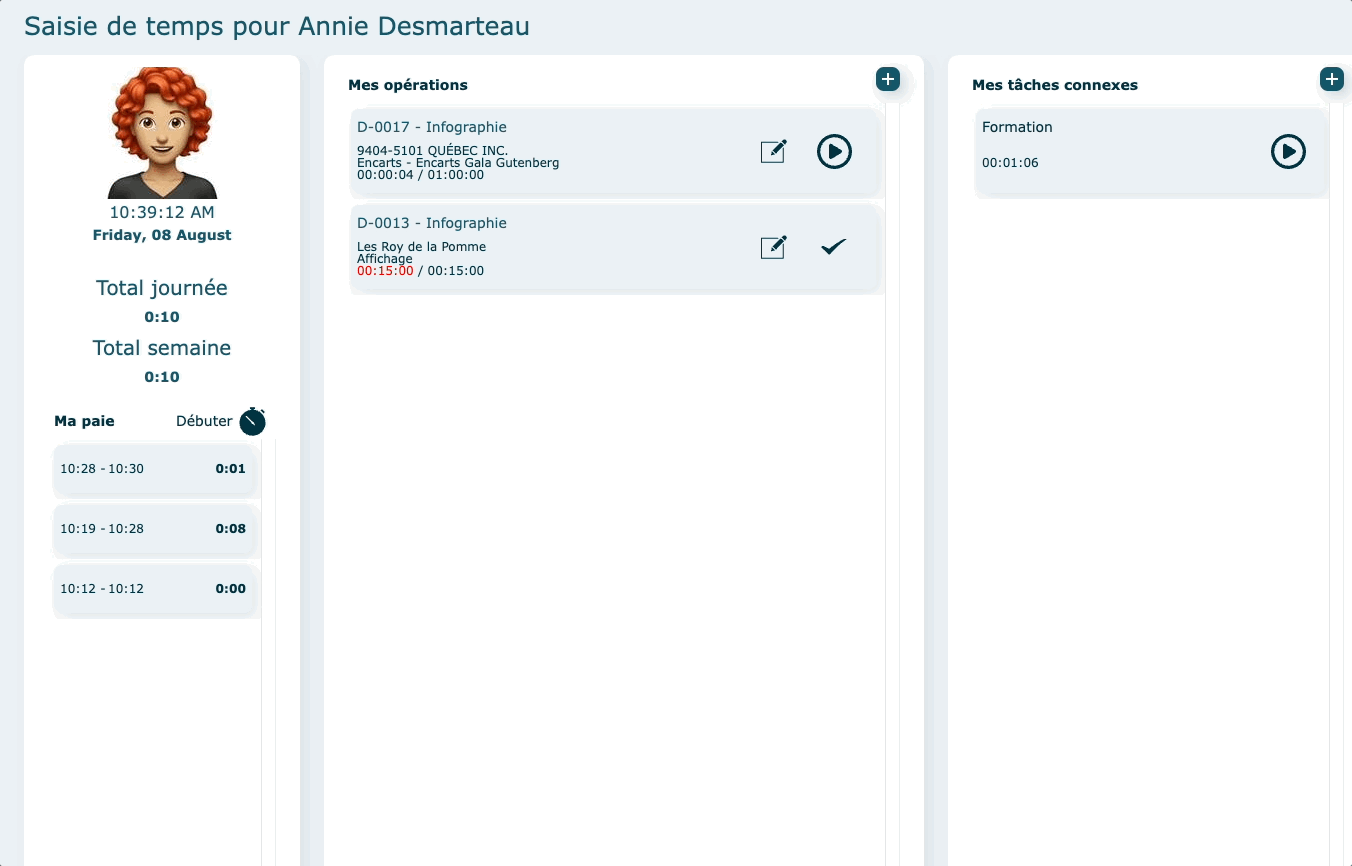Viewport: 1352px width, 866px height.
Task: Add a new task in Mes tâches connexes
Action: coord(1331,80)
